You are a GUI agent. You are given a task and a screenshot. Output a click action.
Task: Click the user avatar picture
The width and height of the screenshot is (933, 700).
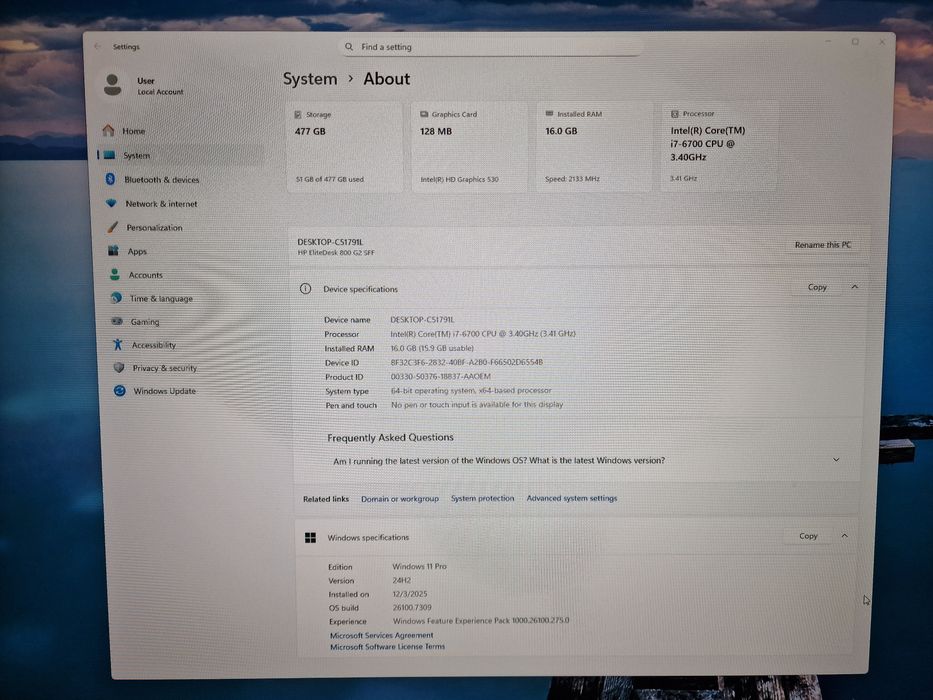click(x=112, y=85)
